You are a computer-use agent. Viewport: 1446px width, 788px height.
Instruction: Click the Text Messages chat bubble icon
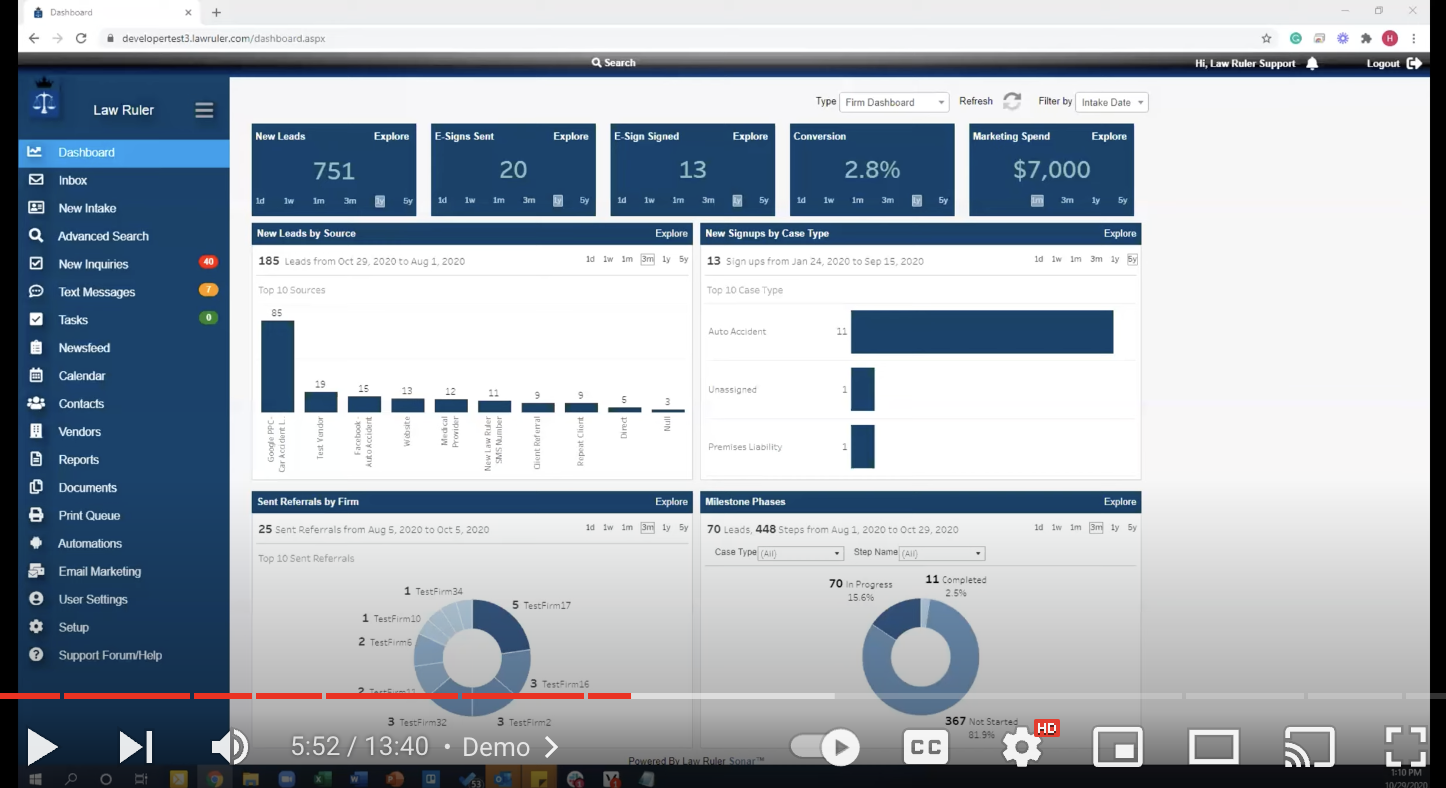(36, 292)
